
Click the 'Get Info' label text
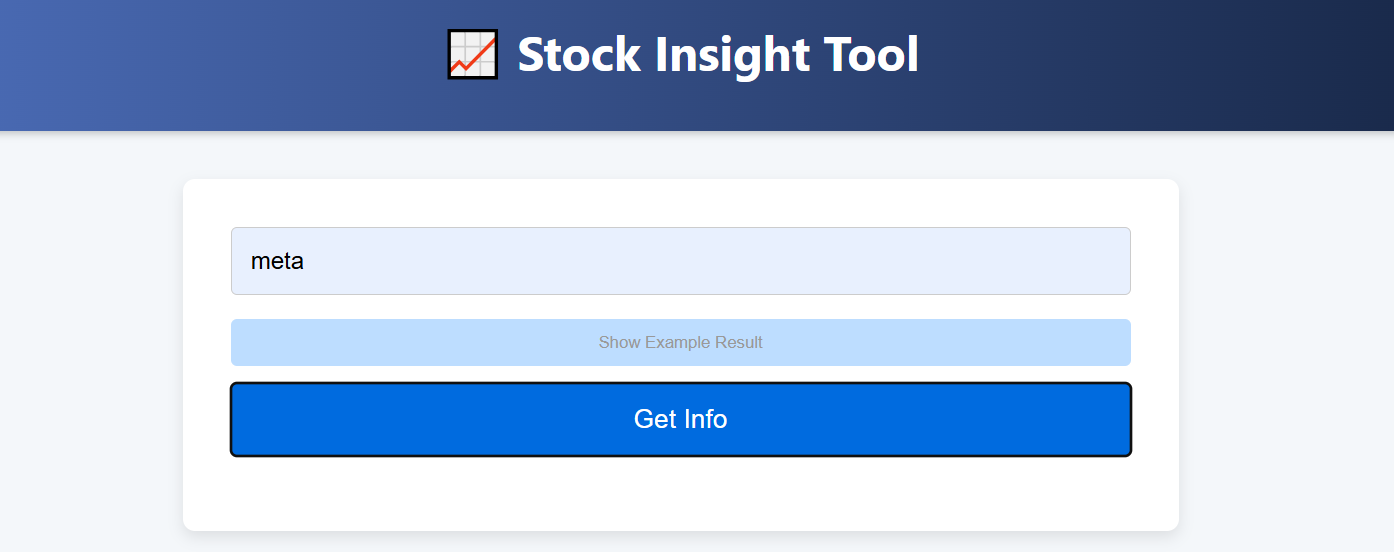tap(681, 419)
